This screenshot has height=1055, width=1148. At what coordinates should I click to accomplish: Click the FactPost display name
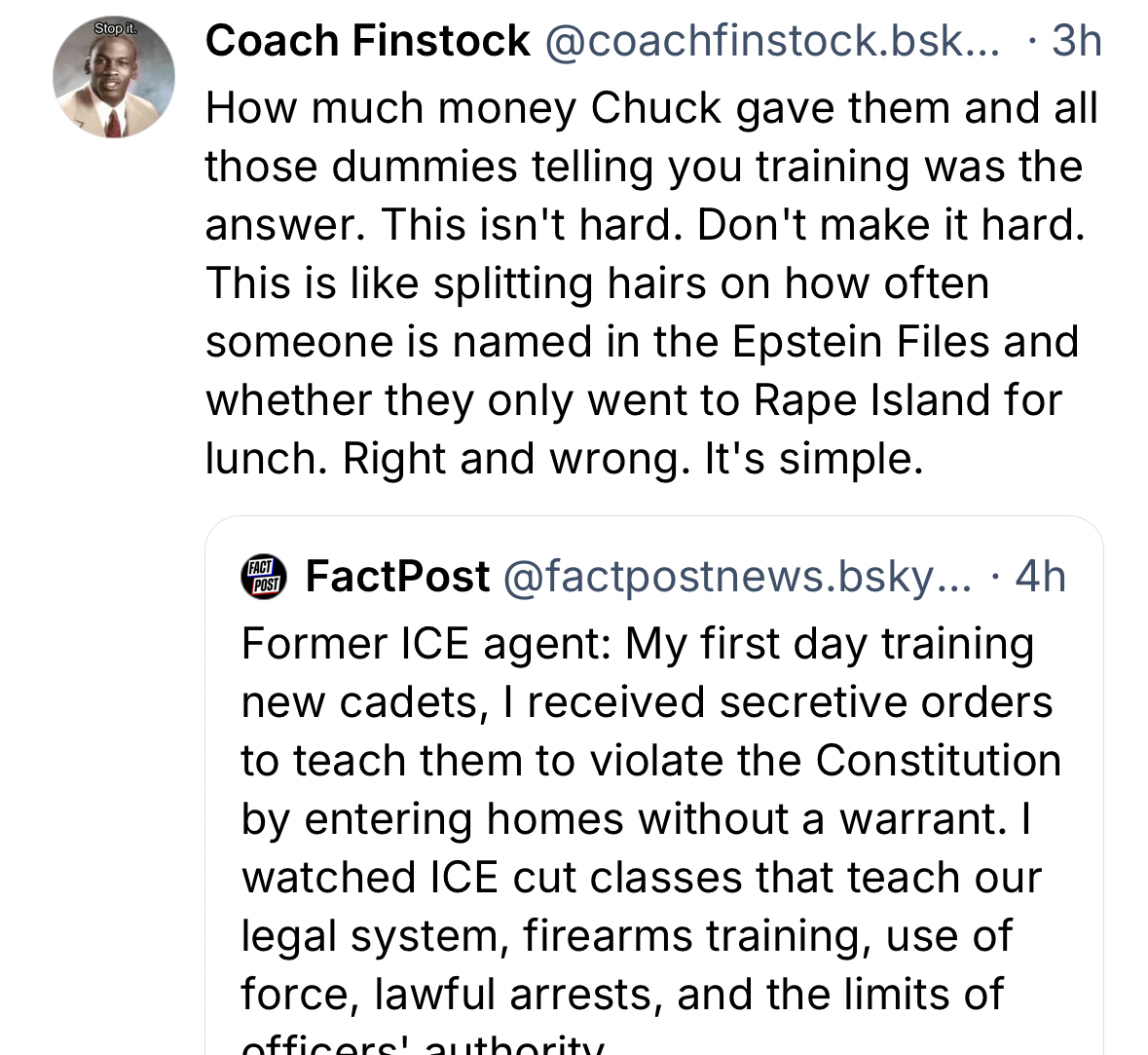click(397, 577)
